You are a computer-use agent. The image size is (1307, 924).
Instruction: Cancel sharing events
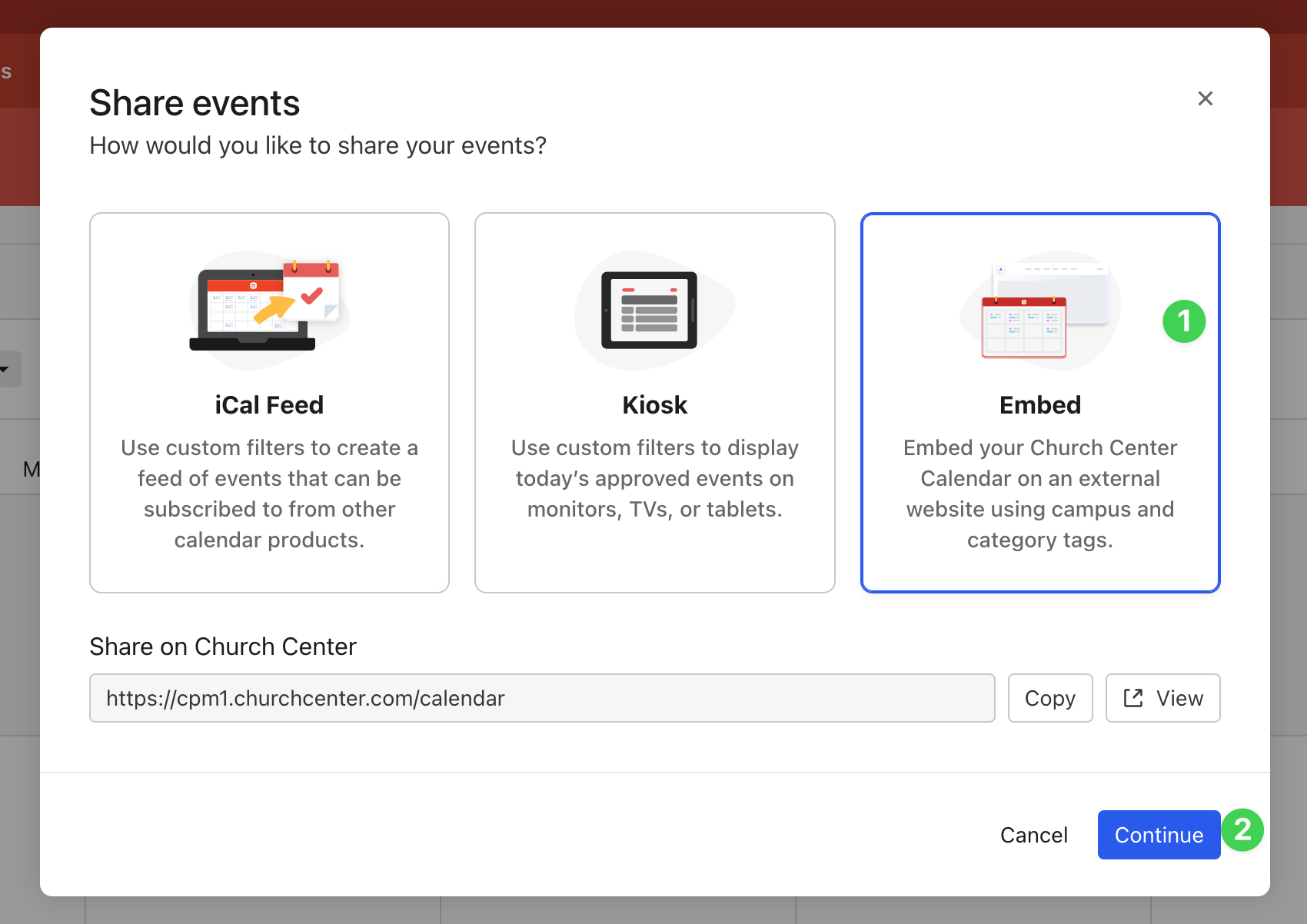pyautogui.click(x=1034, y=835)
